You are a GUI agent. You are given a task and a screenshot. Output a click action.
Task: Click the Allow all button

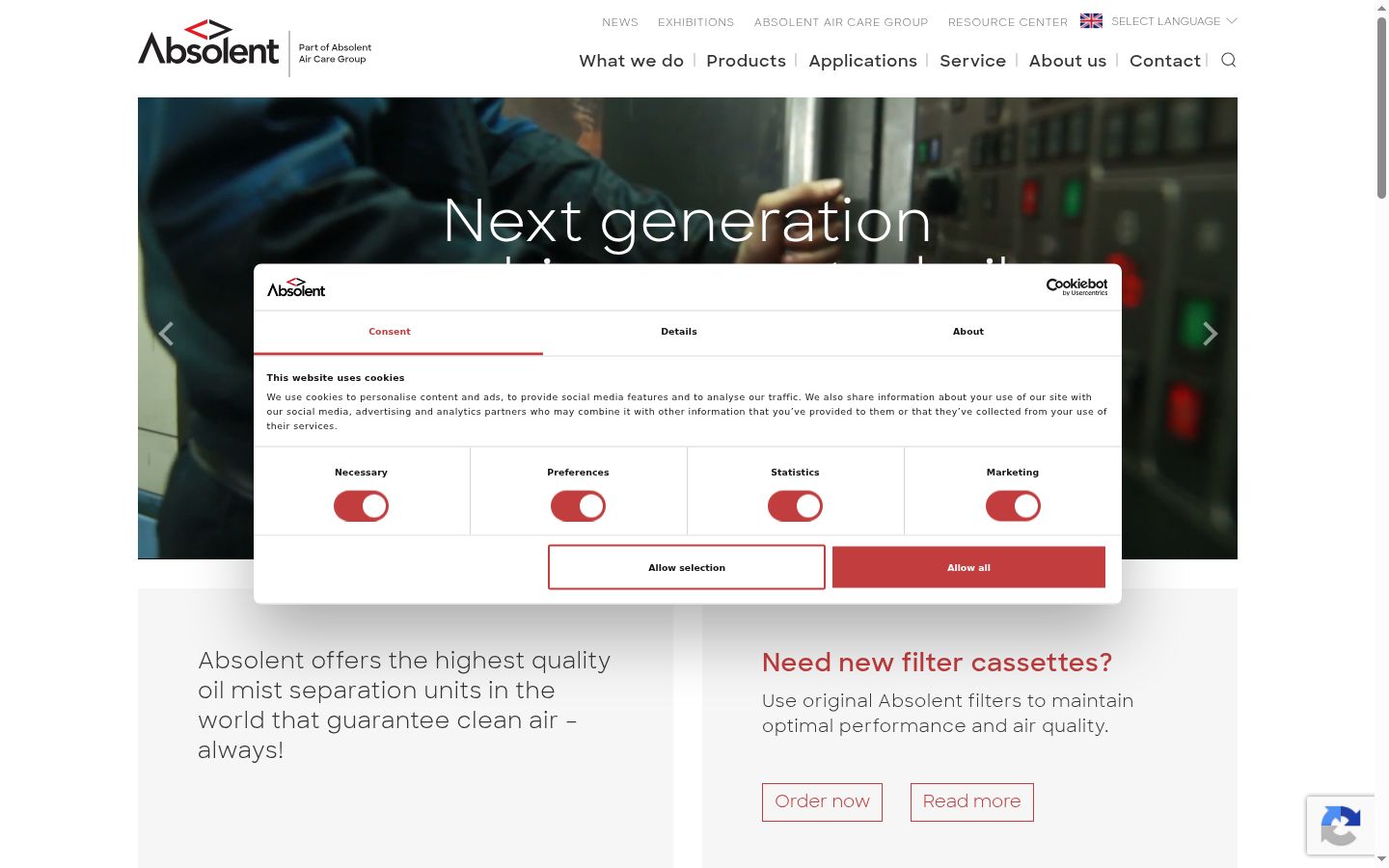point(968,567)
